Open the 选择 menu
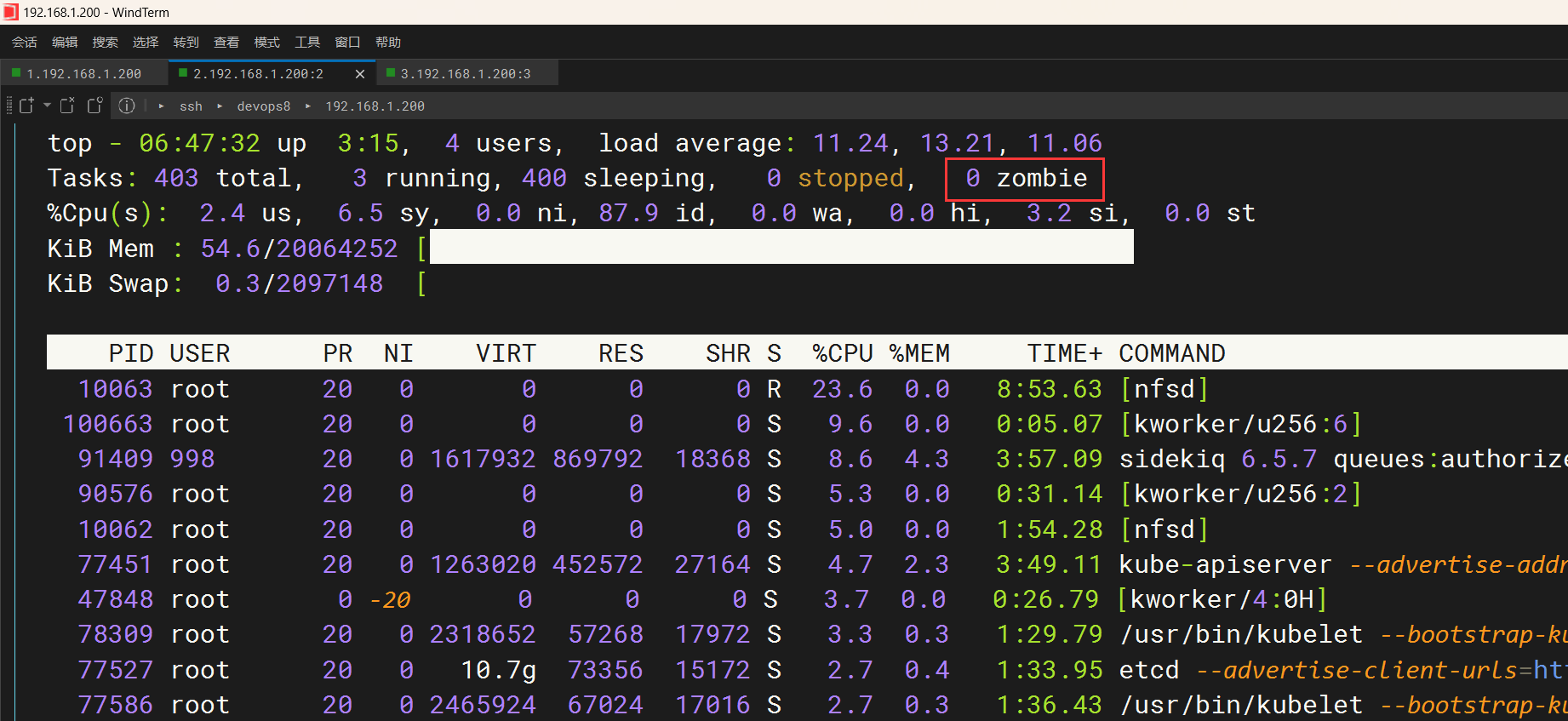 pos(146,42)
